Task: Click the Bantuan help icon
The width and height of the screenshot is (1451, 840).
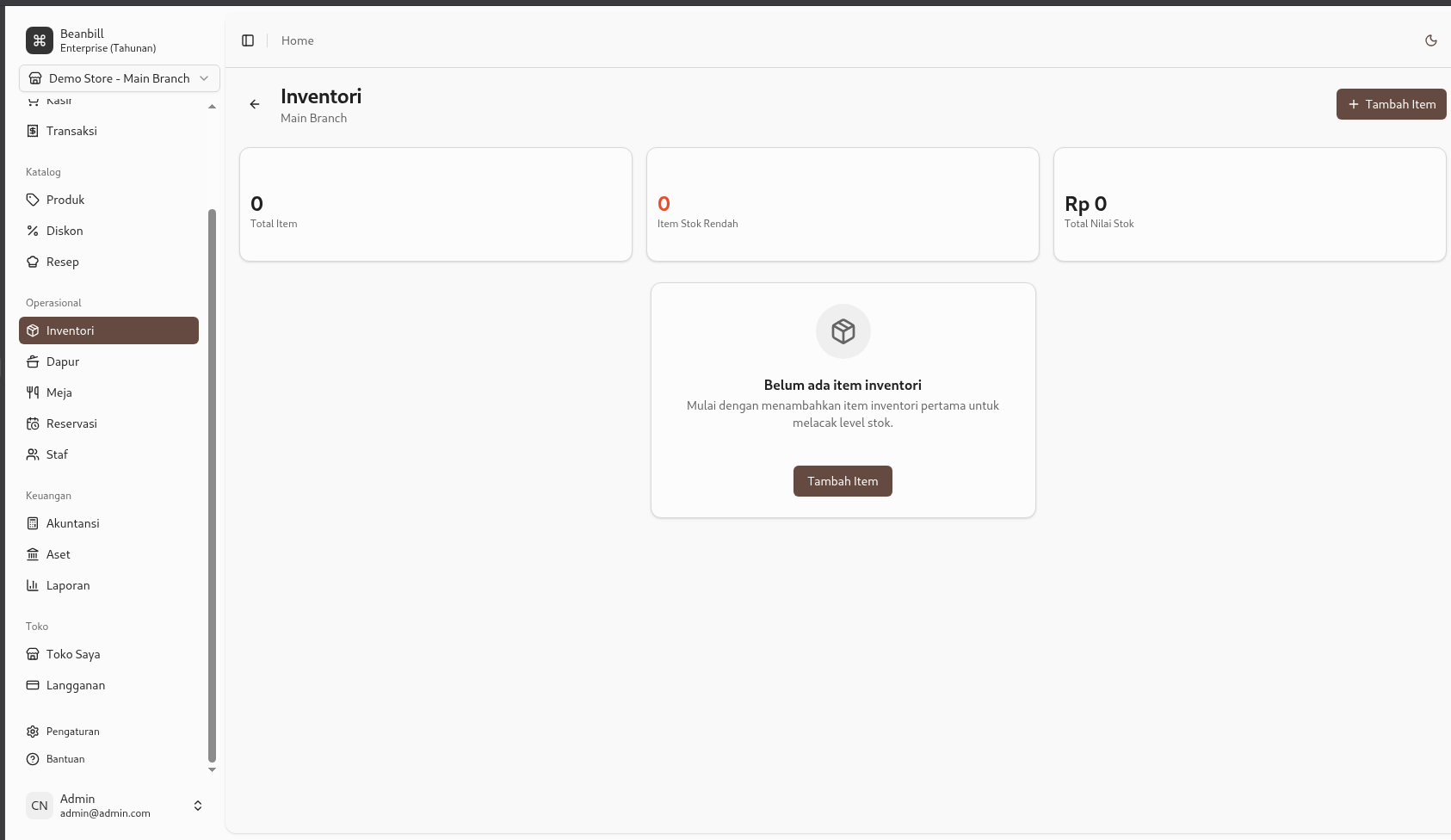Action: 33,759
